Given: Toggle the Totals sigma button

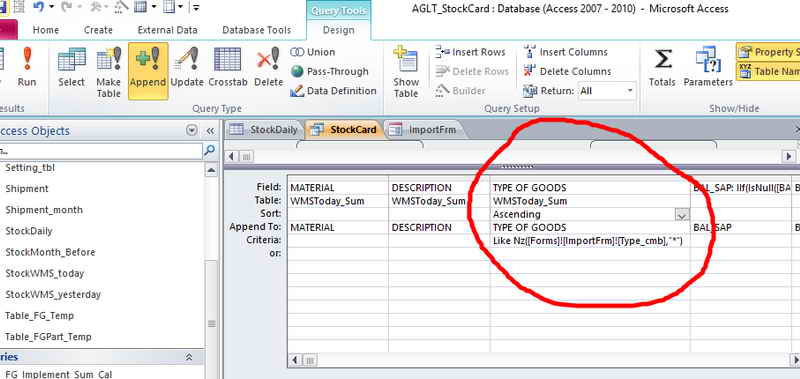Looking at the screenshot, I should pos(662,67).
